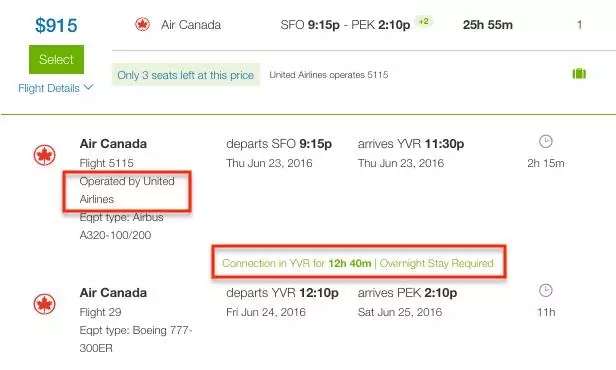Click the Only 3 seats left notice

tap(185, 75)
